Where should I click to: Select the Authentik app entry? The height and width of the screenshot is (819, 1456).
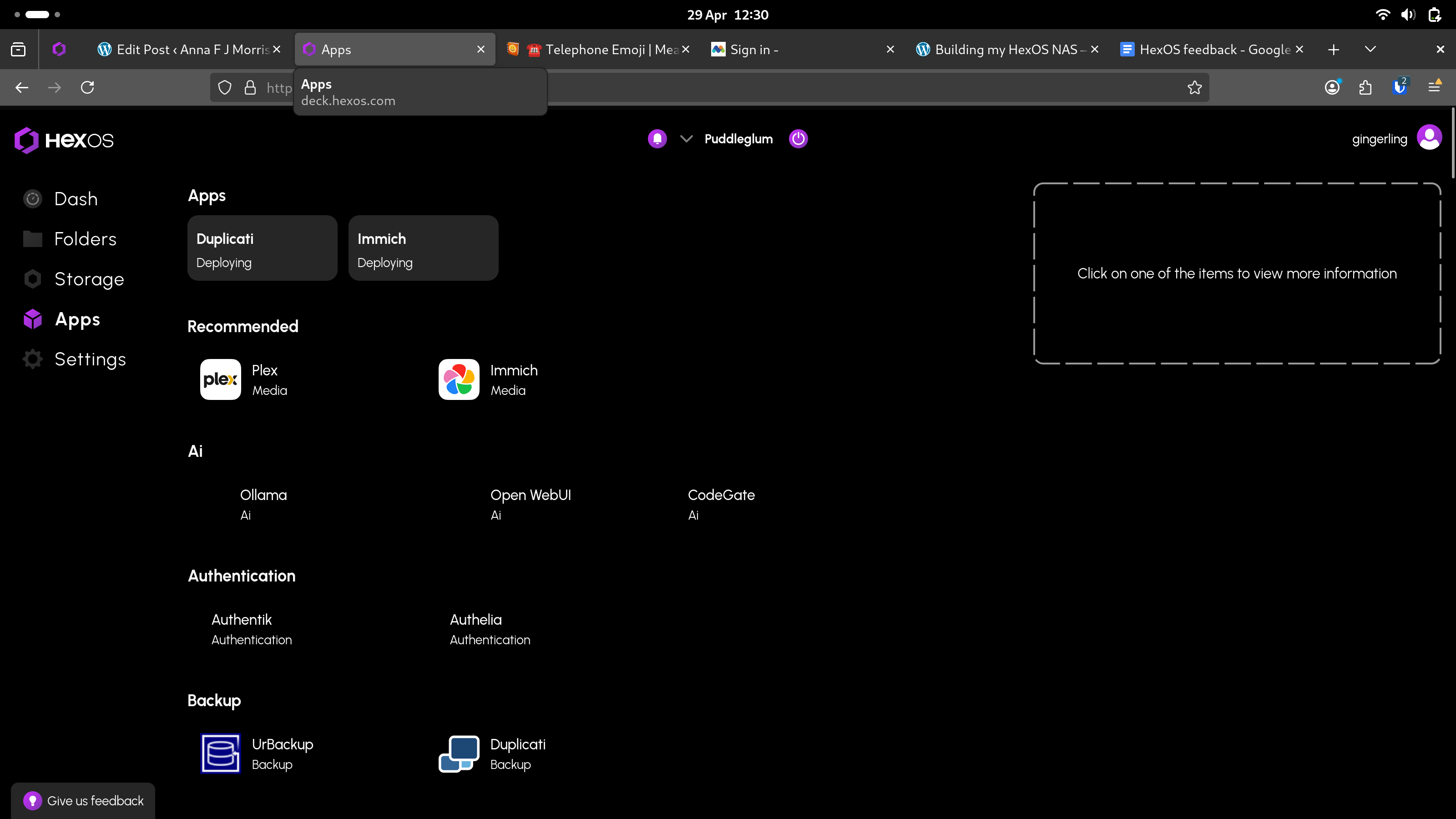[x=252, y=629]
